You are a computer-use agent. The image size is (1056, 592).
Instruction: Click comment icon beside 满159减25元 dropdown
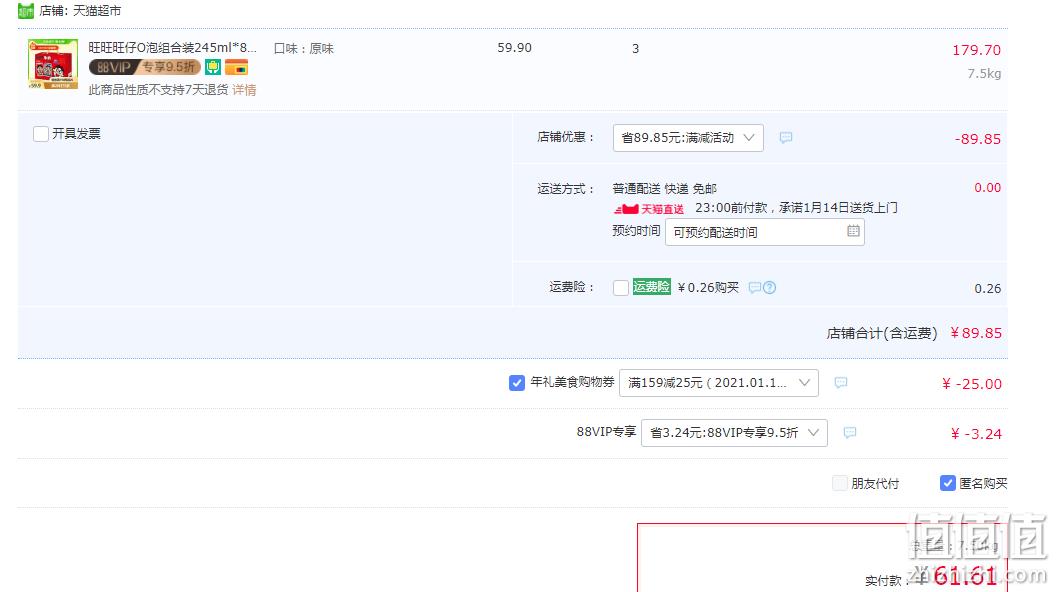coord(840,383)
